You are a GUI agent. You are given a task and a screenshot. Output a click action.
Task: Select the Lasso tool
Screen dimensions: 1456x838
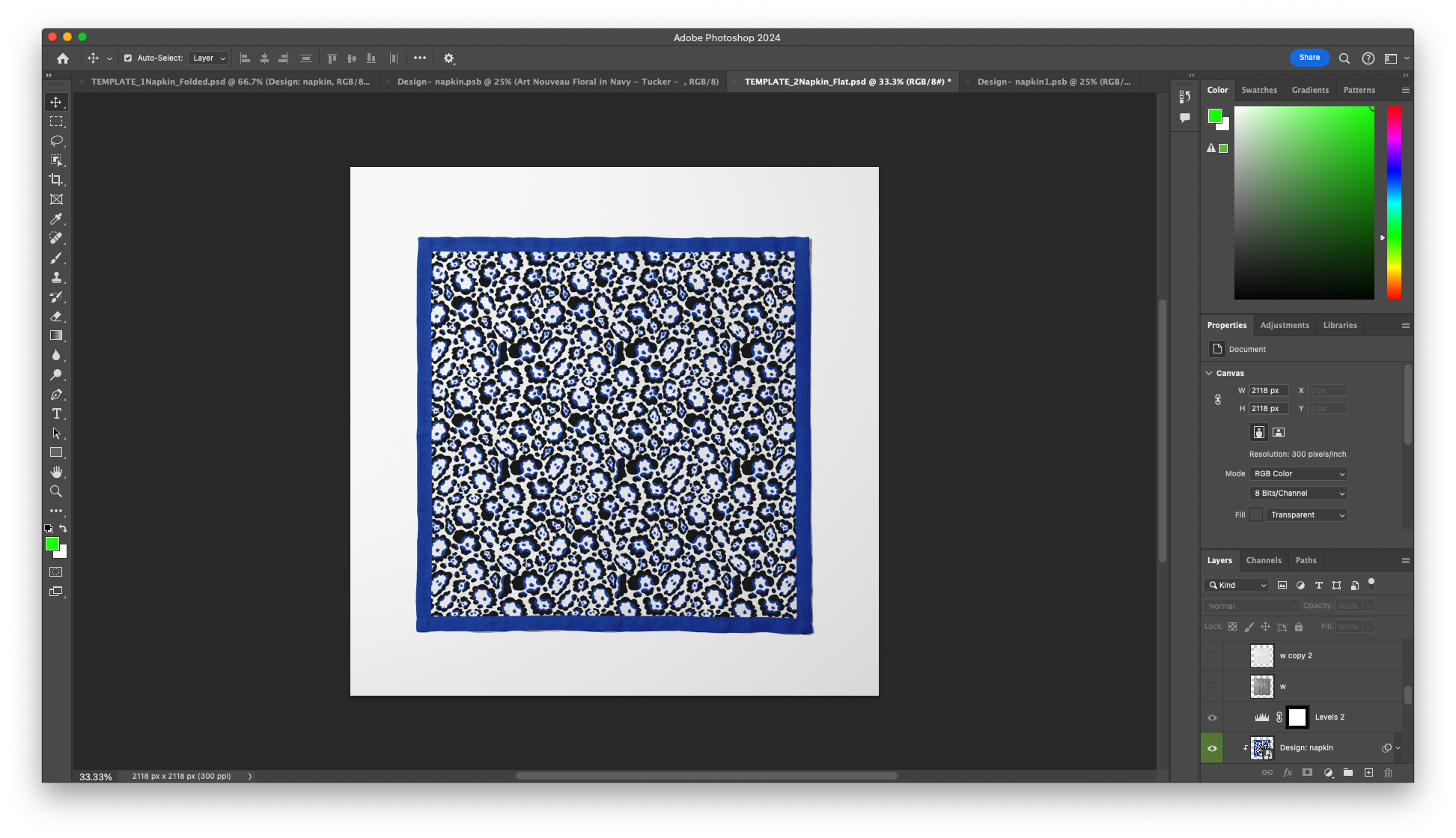[x=56, y=141]
